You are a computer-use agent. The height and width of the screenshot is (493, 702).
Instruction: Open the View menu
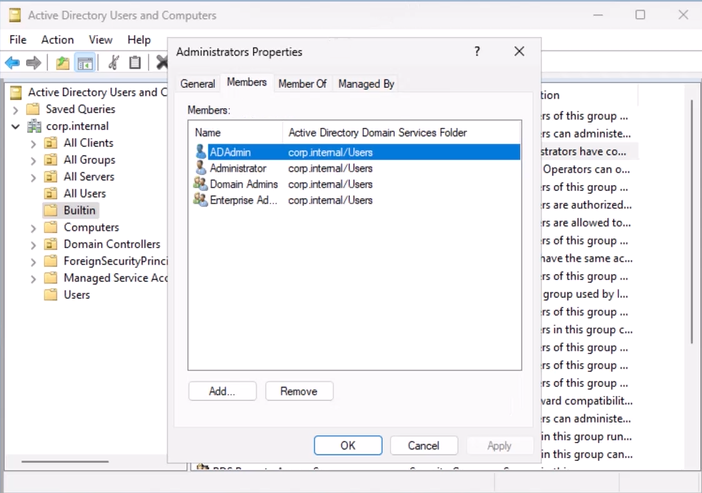[x=100, y=40]
